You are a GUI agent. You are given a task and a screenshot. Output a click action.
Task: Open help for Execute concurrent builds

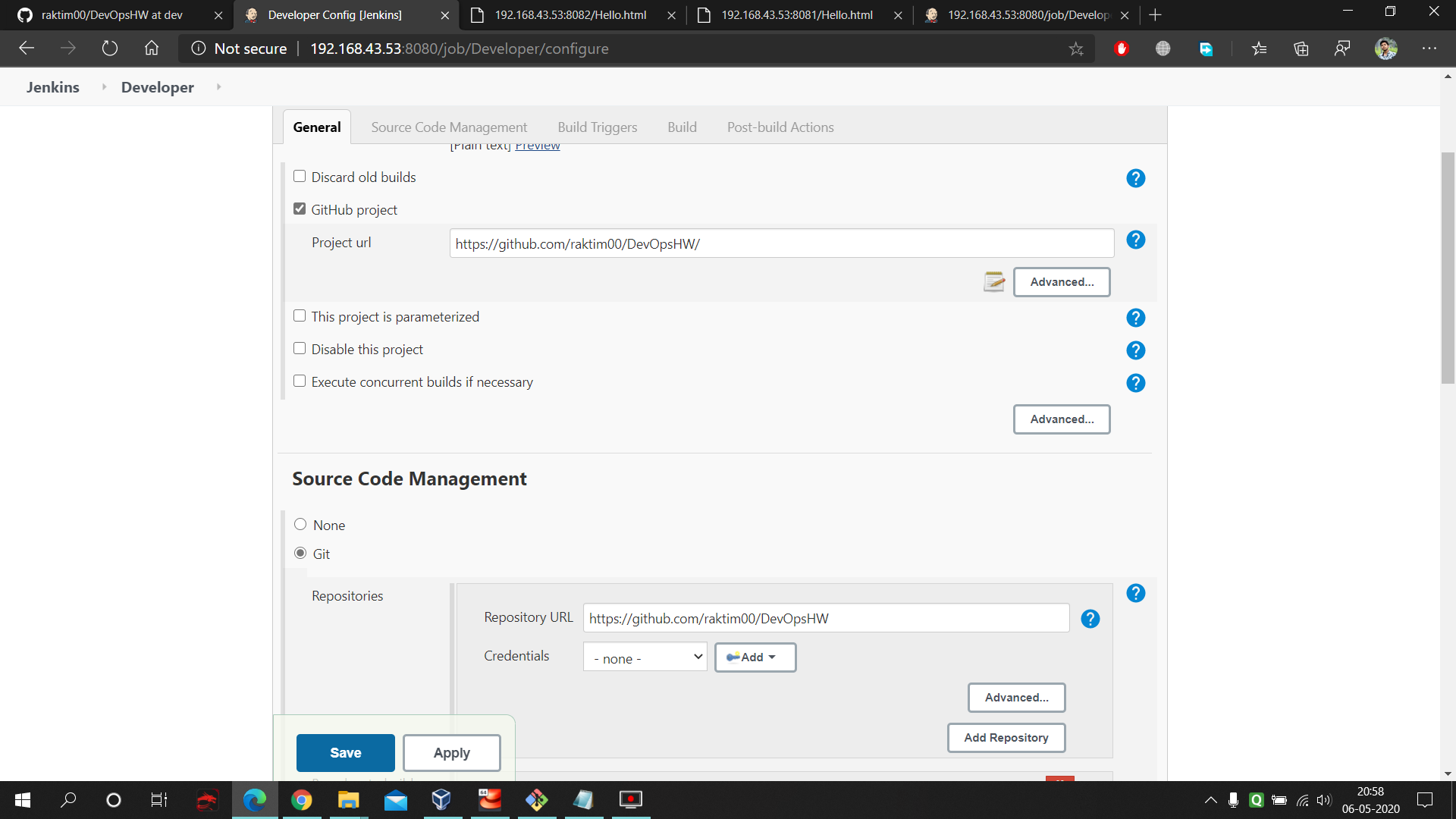click(x=1135, y=383)
